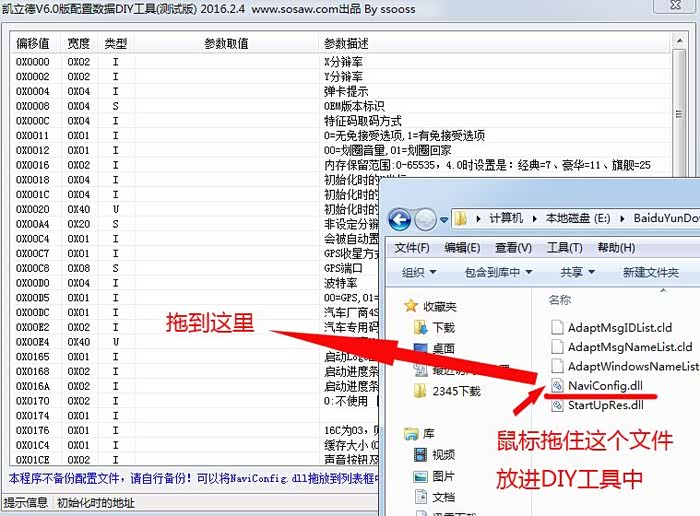Viewport: 700px width, 516px height.
Task: Select offset 0X00A4 row
Action: point(195,224)
